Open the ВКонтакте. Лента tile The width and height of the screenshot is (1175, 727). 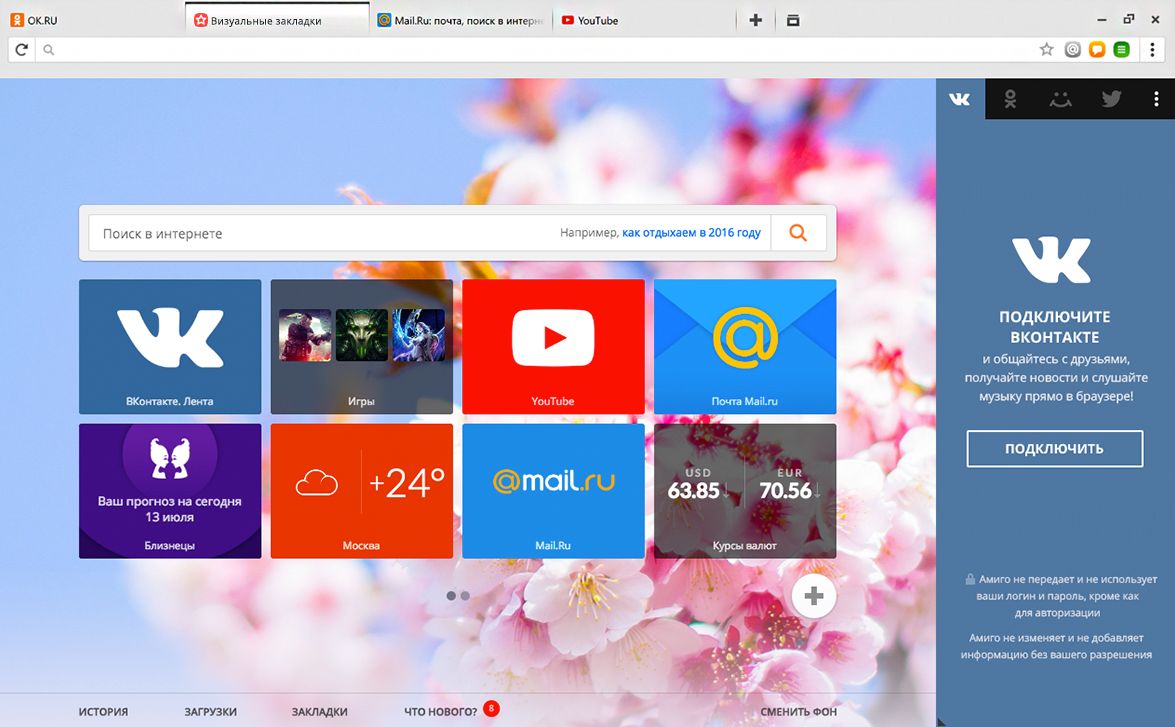coord(170,346)
